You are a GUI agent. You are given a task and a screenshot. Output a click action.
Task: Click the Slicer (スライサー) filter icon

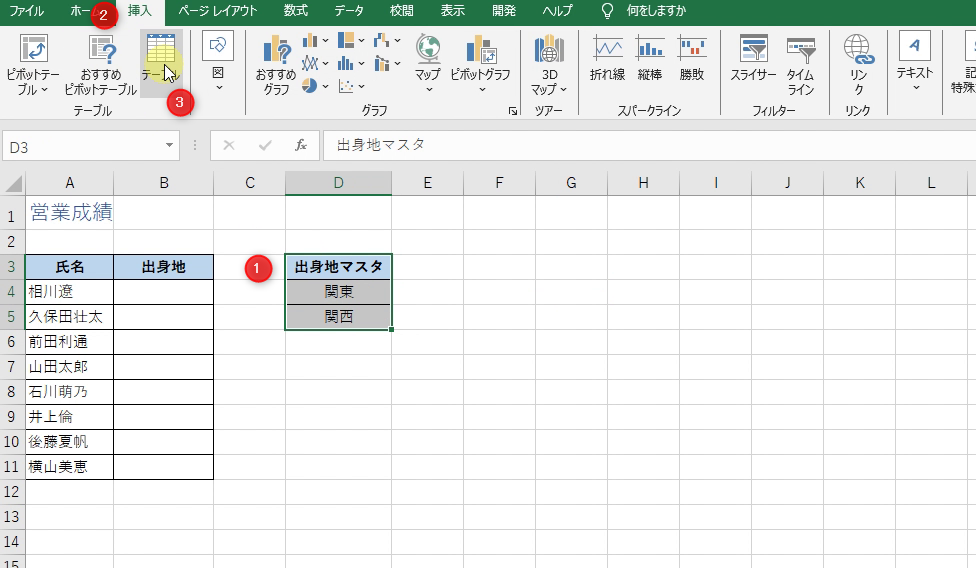[x=753, y=58]
